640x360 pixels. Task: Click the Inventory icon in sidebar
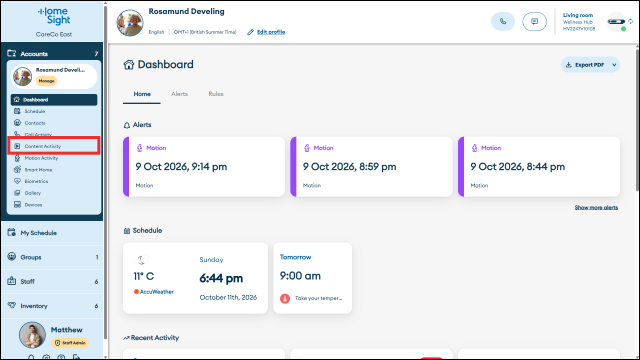click(11, 305)
